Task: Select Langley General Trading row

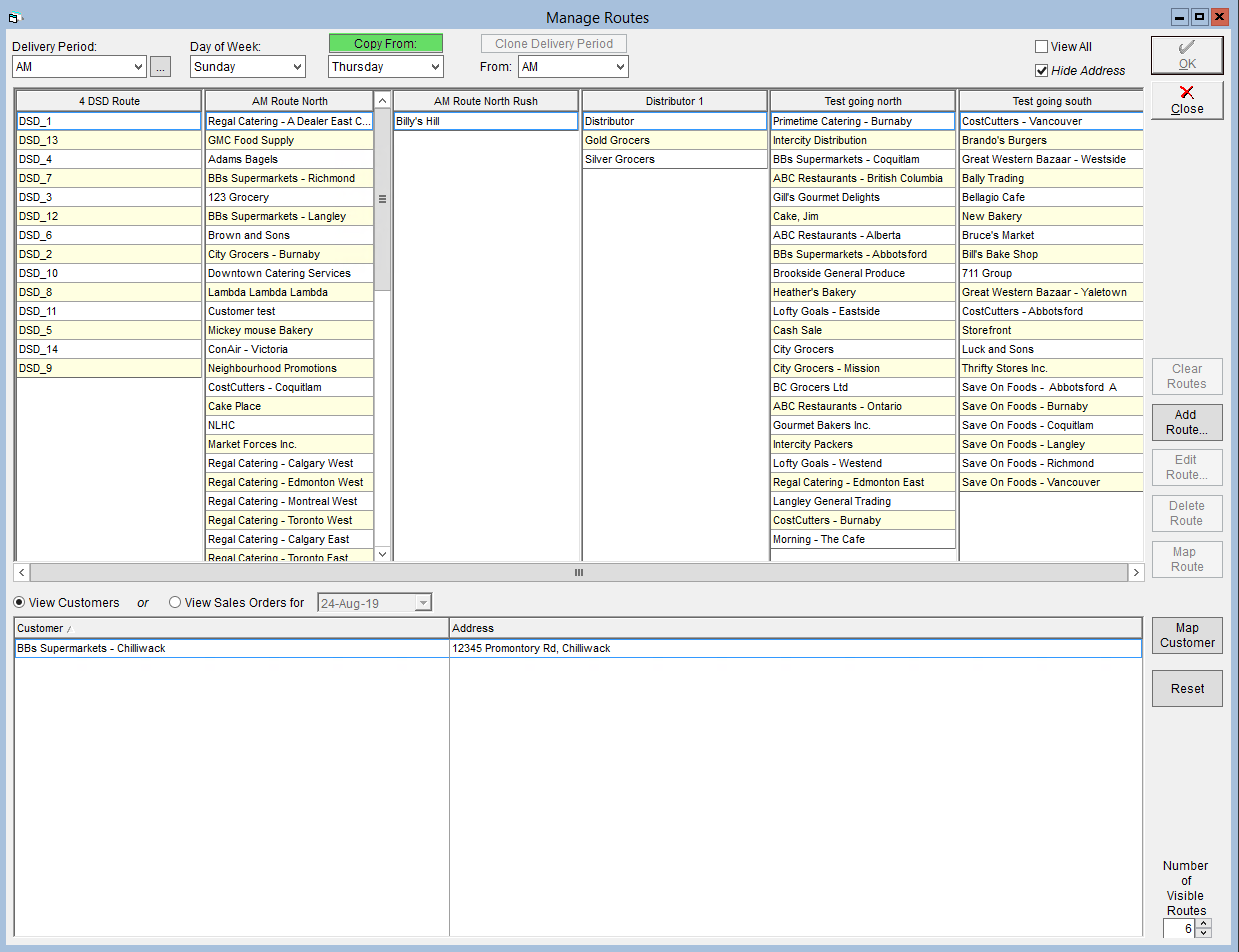Action: pos(863,501)
